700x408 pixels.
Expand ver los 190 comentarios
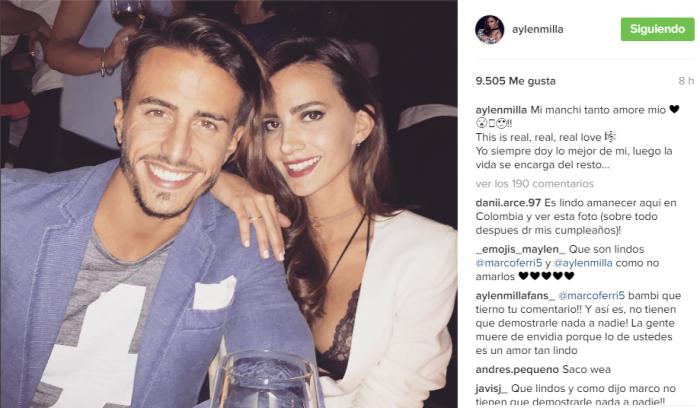click(x=534, y=184)
